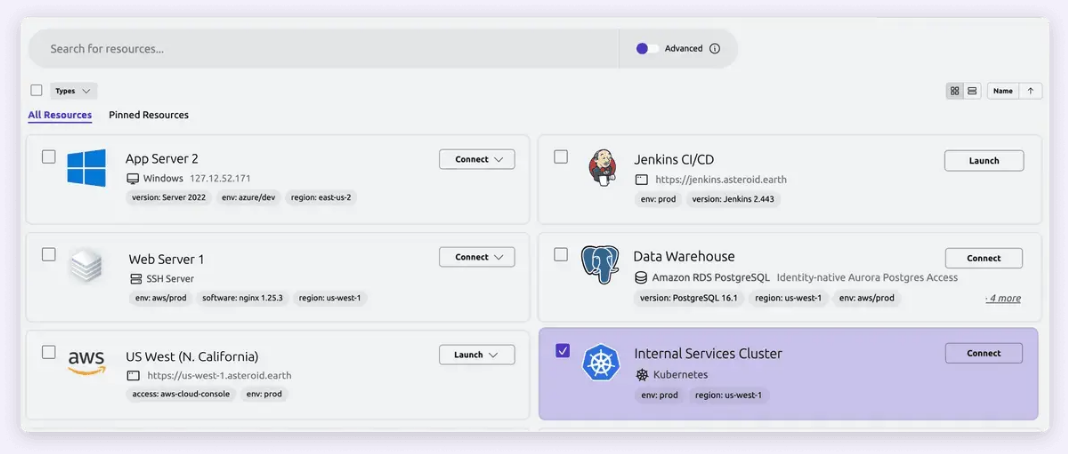
Task: Click the https://jenkins.asteroid.earth address
Action: coord(721,180)
